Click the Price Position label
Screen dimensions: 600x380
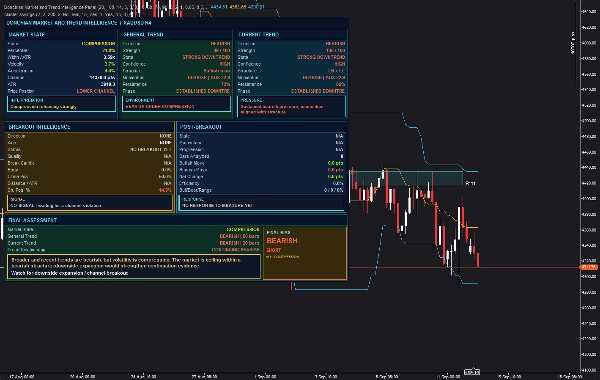[x=21, y=91]
